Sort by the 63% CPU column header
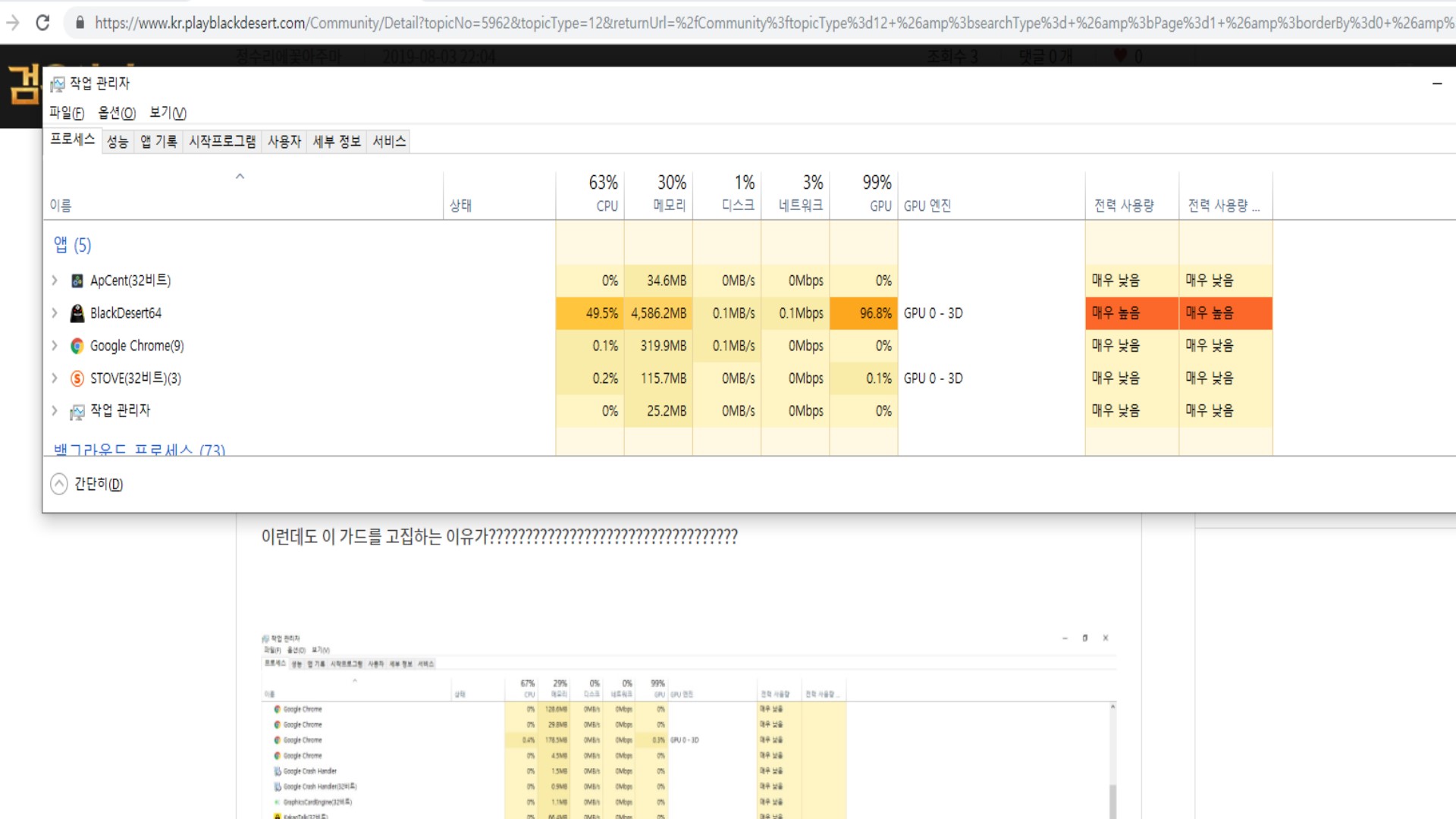 [x=591, y=194]
